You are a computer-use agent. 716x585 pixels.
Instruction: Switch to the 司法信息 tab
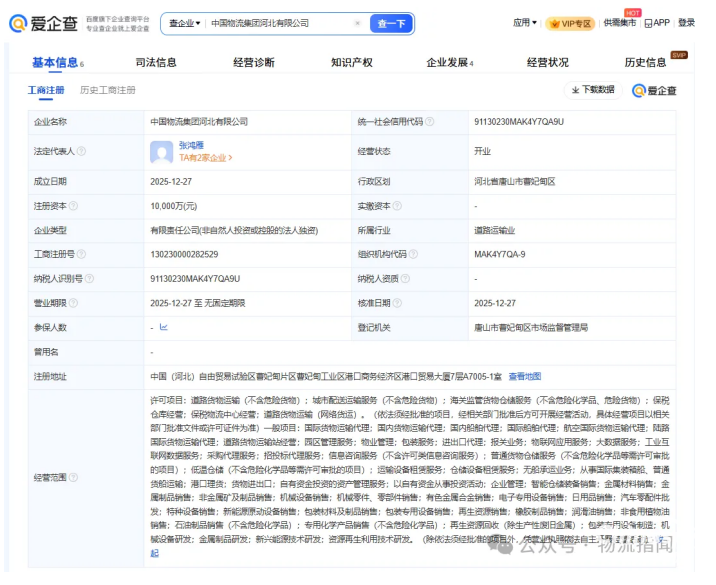(156, 63)
